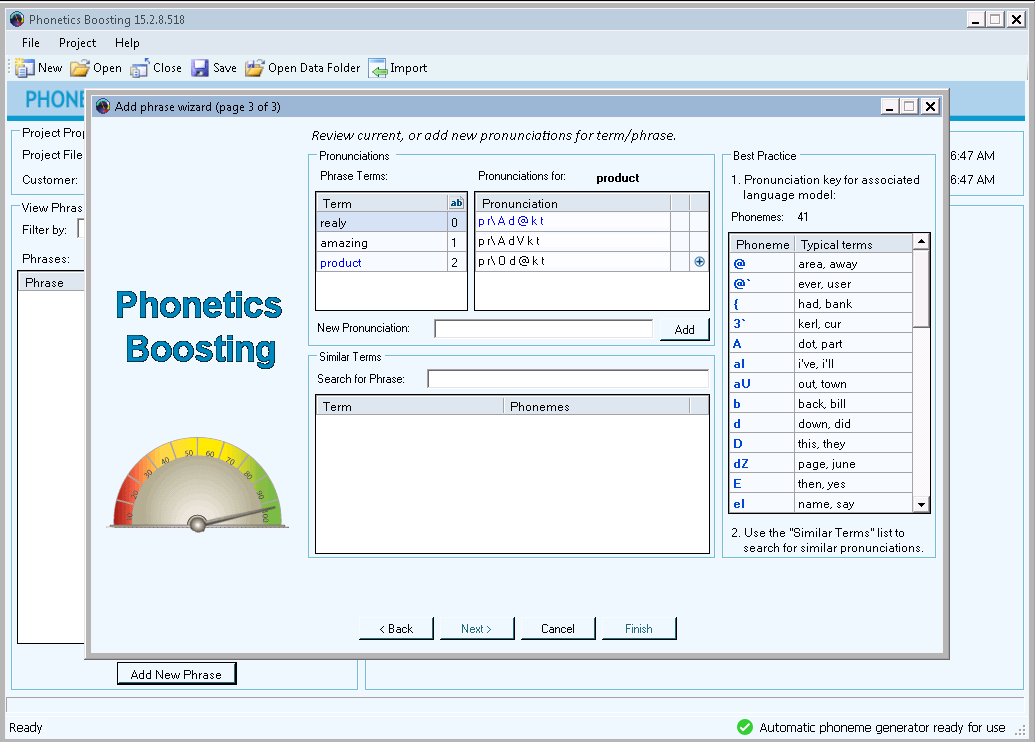
Task: Open the Help menu
Action: pos(127,43)
